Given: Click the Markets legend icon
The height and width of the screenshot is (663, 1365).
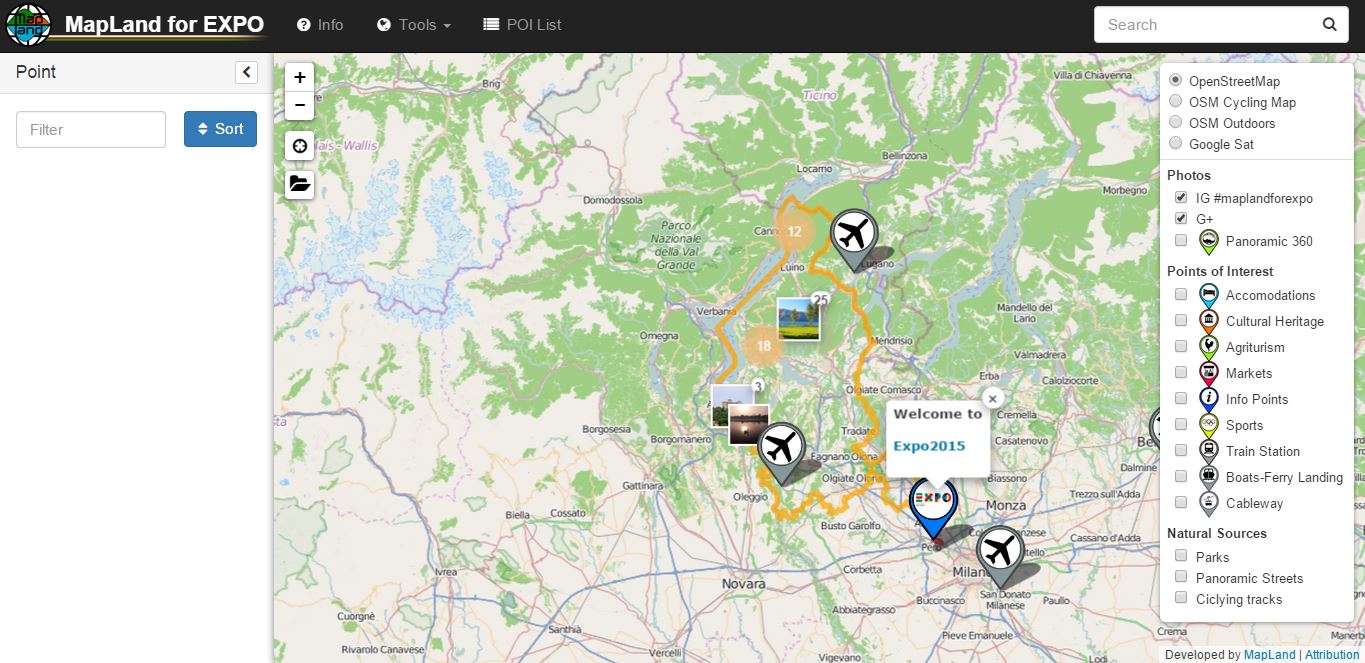Looking at the screenshot, I should (1208, 373).
